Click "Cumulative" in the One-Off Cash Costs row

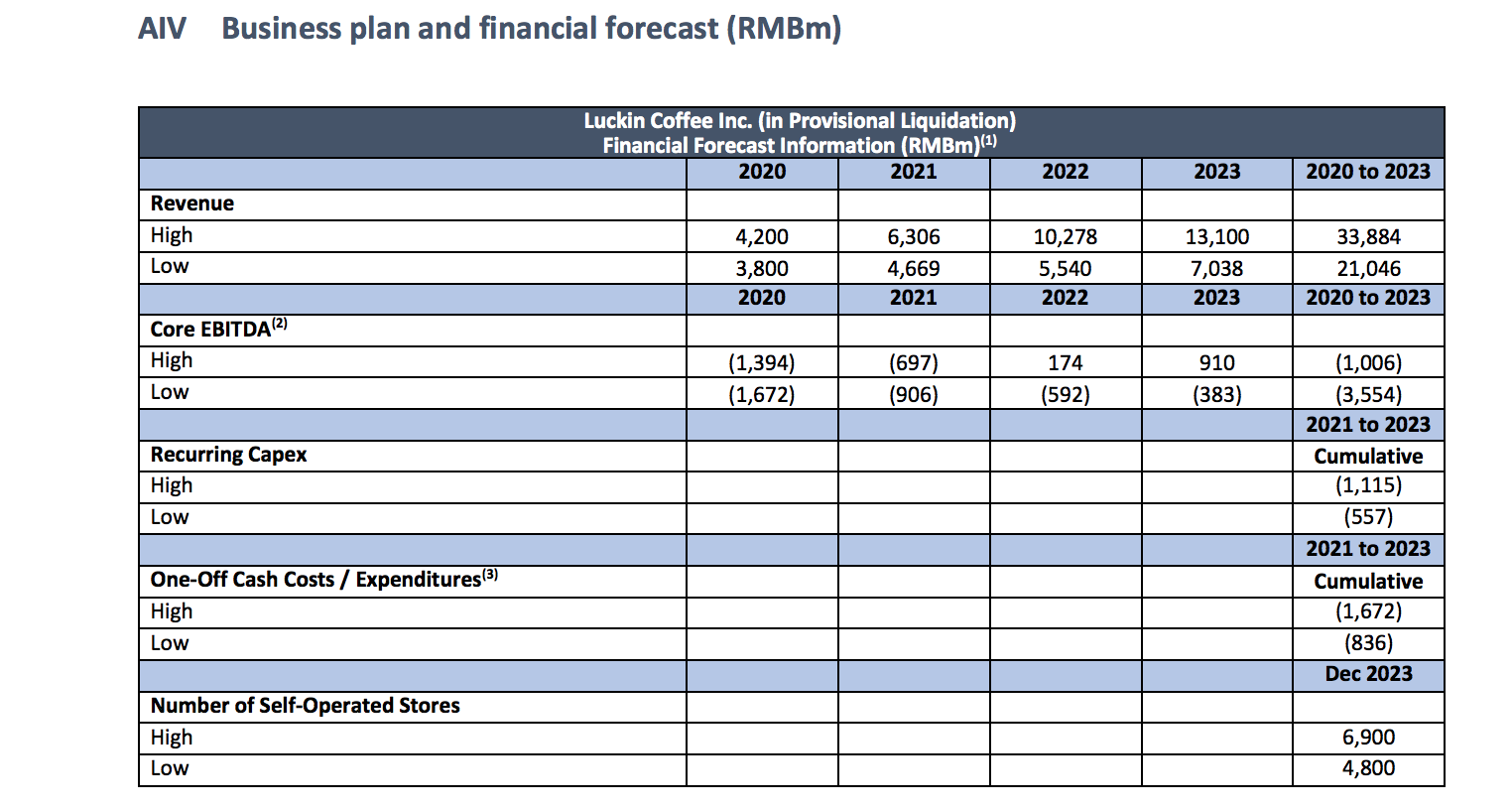(x=1369, y=582)
